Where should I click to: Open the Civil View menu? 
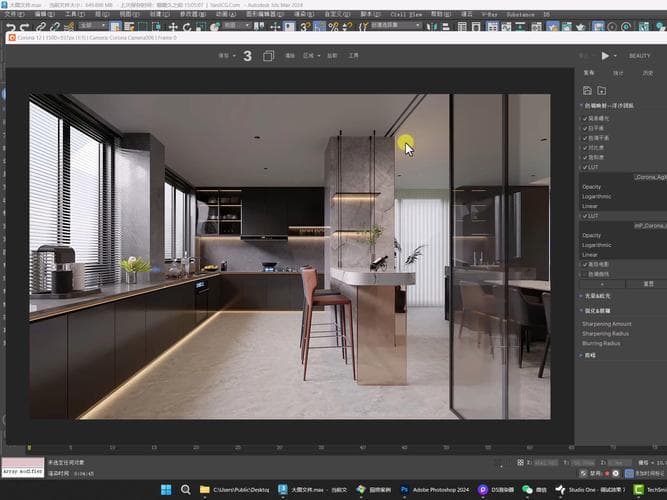[406, 14]
